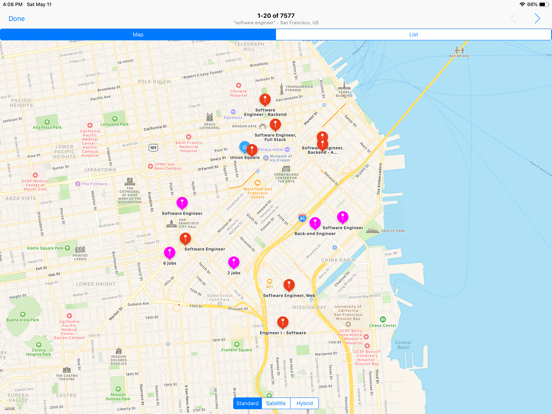Tap red pin at Union Square
Screen dimensions: 552x414
pos(252,150)
